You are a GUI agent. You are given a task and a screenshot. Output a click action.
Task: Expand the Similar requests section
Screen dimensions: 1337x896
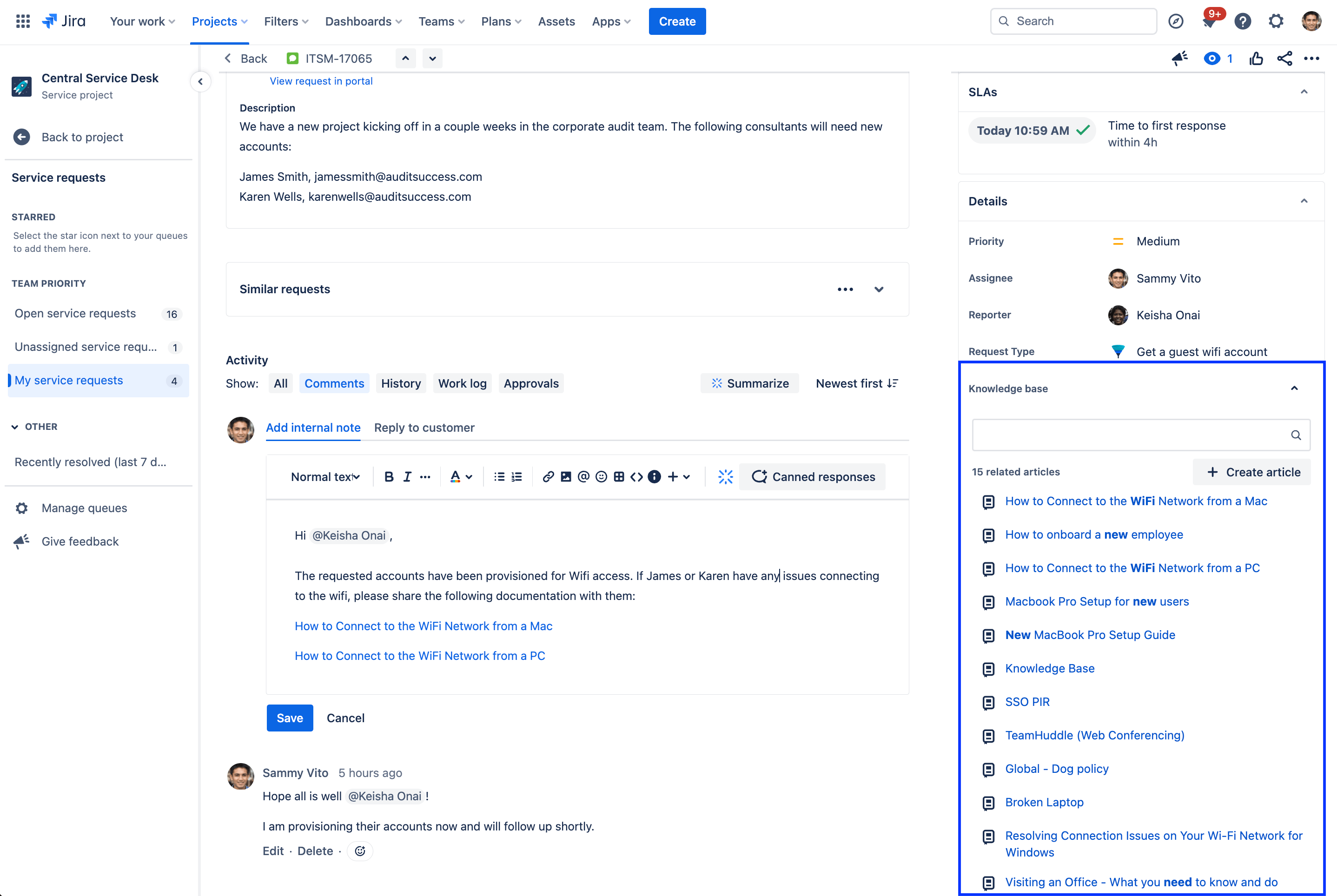point(879,289)
